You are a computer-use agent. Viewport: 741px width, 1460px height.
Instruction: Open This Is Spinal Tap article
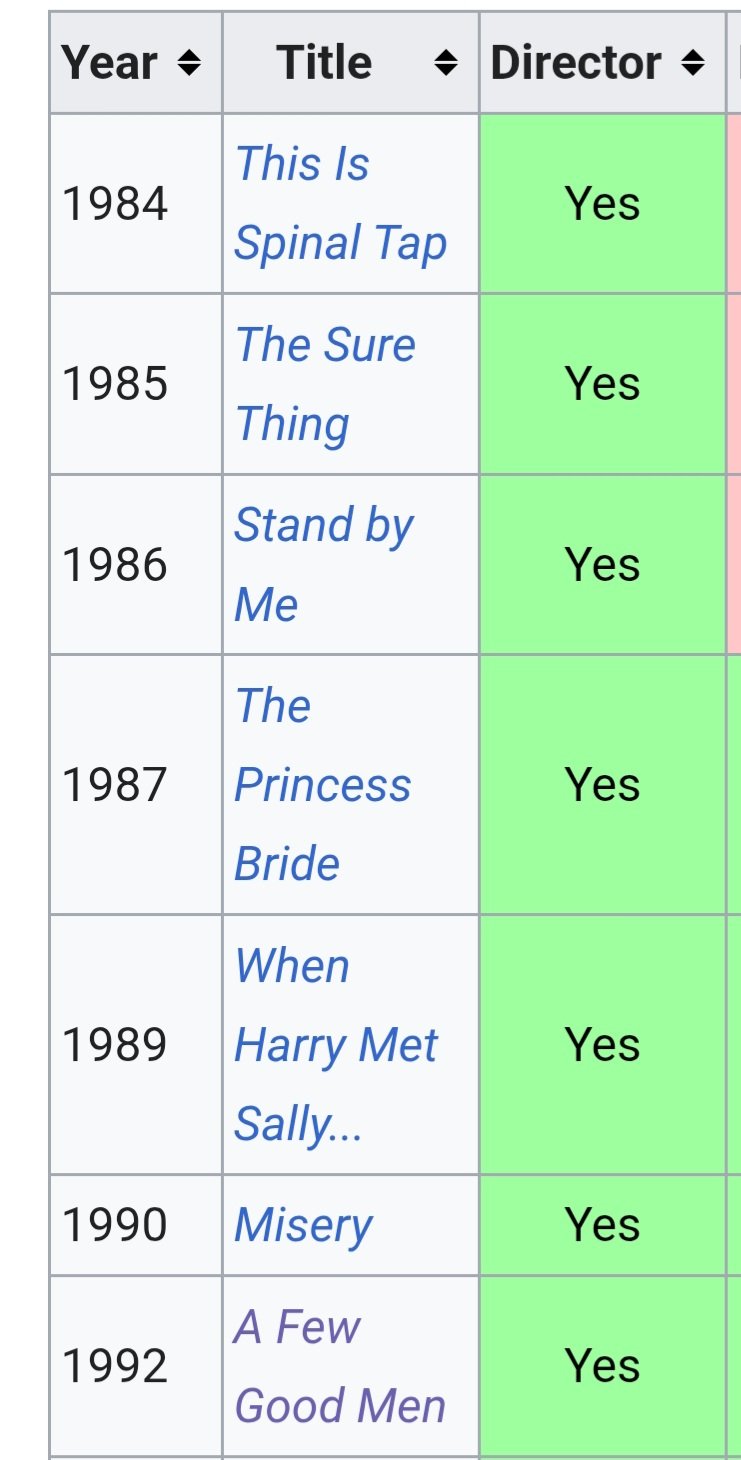pyautogui.click(x=340, y=204)
